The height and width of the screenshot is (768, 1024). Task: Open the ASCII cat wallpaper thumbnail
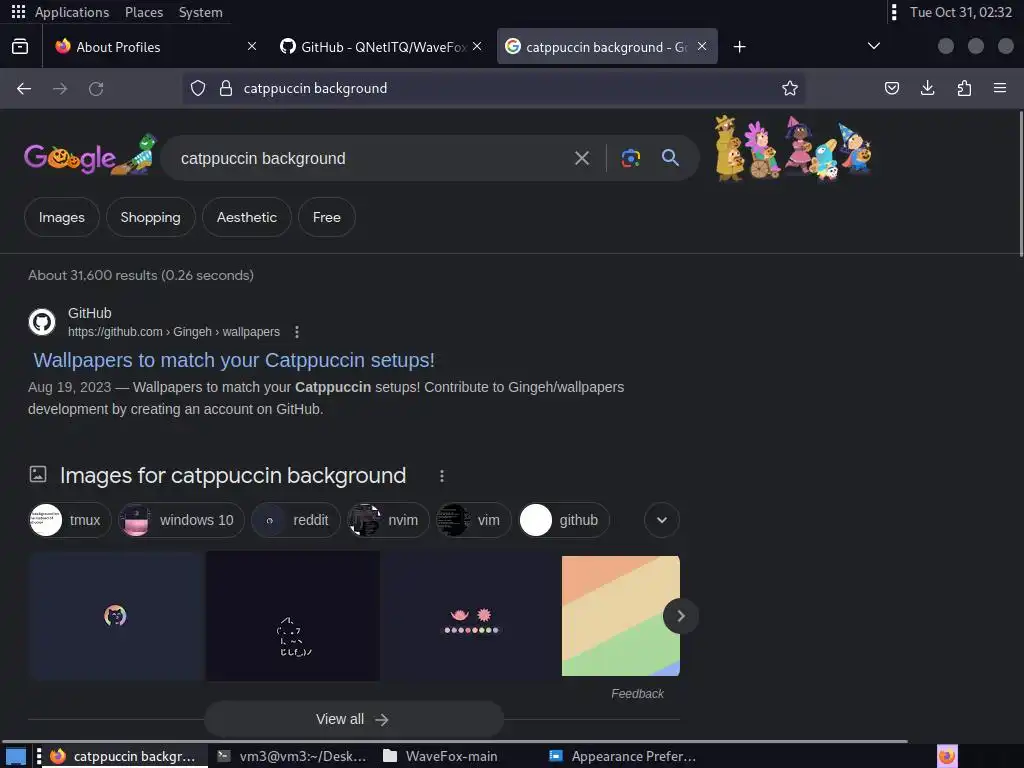pyautogui.click(x=293, y=616)
